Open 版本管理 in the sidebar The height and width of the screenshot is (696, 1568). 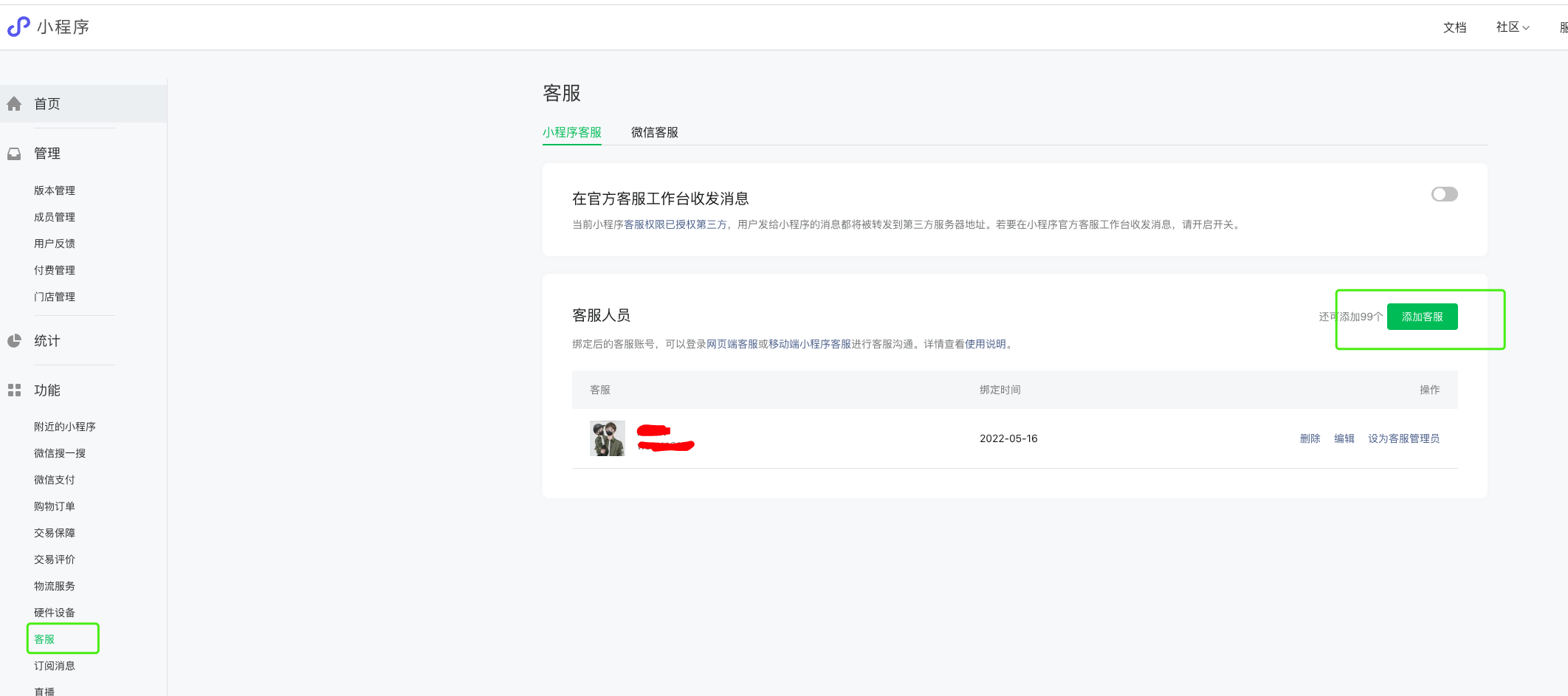55,190
